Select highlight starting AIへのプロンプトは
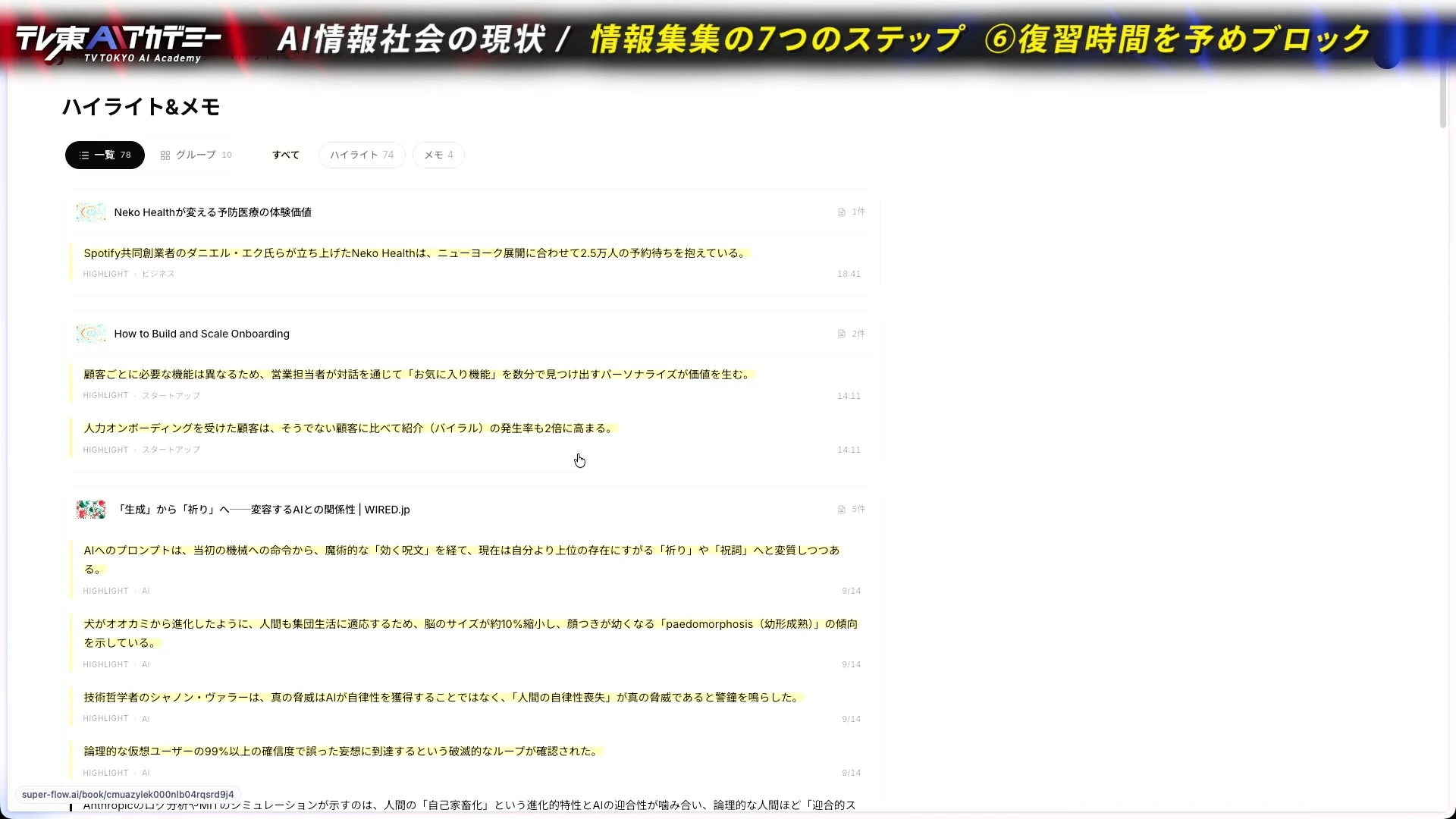 (462, 560)
